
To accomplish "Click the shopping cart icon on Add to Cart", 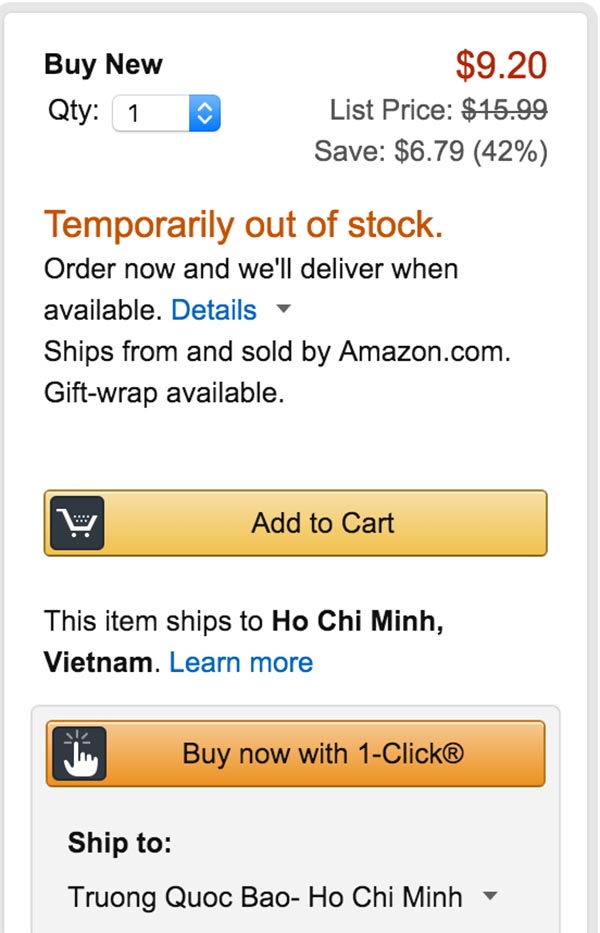I will (x=77, y=522).
